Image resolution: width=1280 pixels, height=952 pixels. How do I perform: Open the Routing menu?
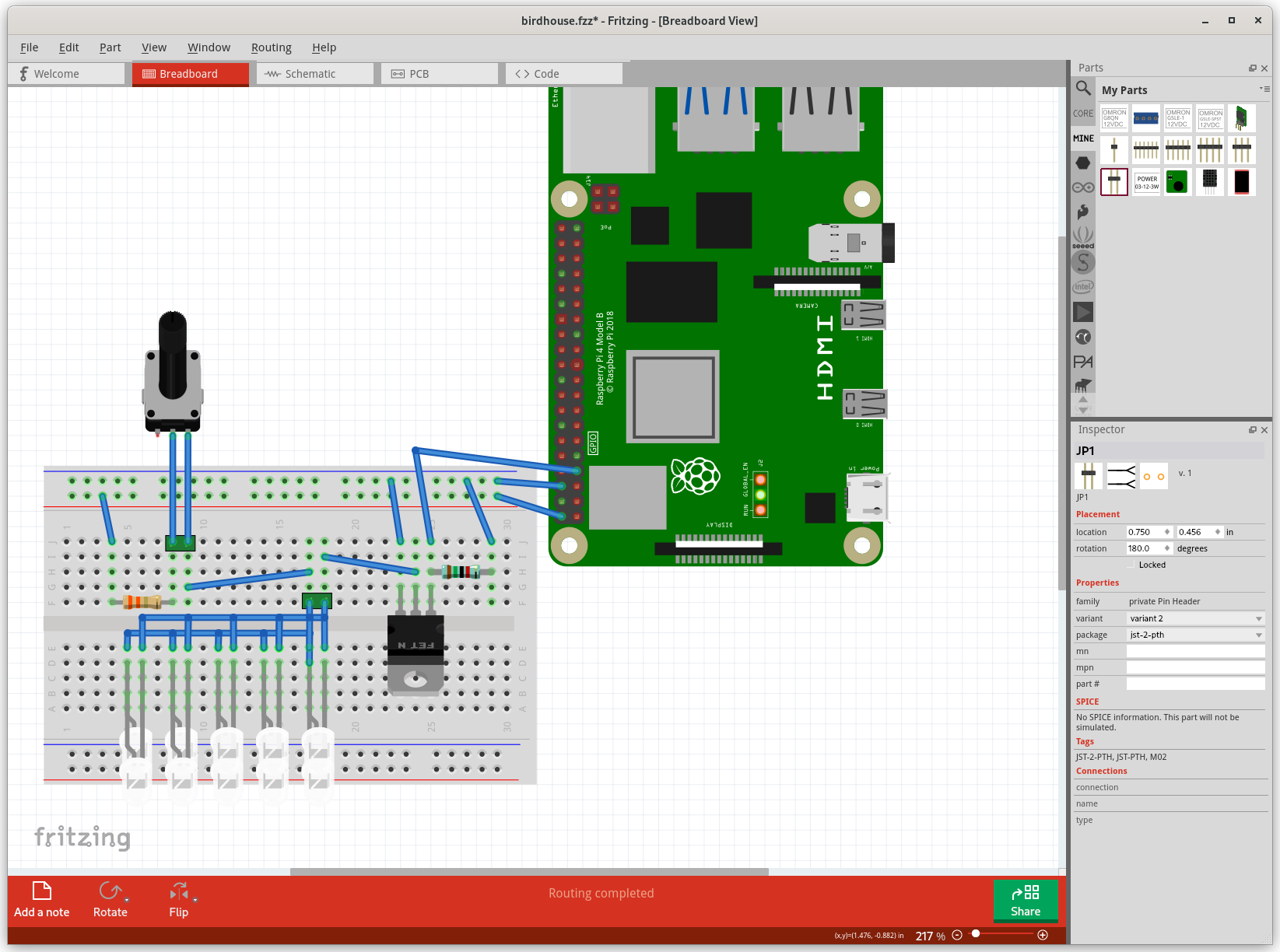click(x=271, y=47)
